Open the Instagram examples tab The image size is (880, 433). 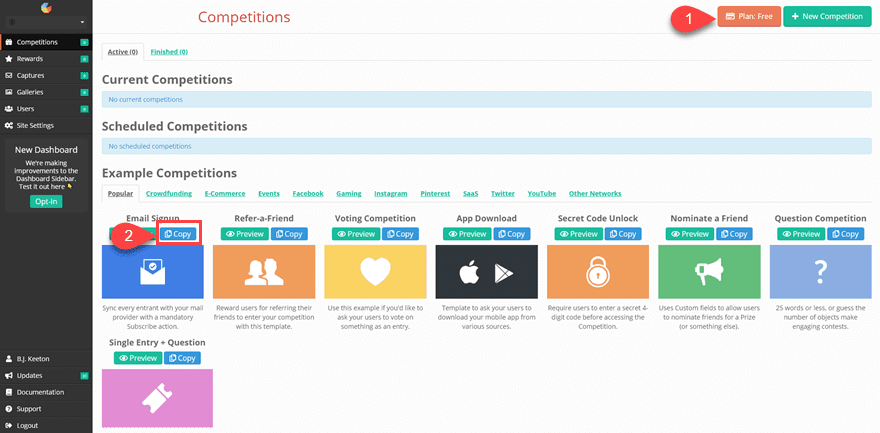[391, 193]
